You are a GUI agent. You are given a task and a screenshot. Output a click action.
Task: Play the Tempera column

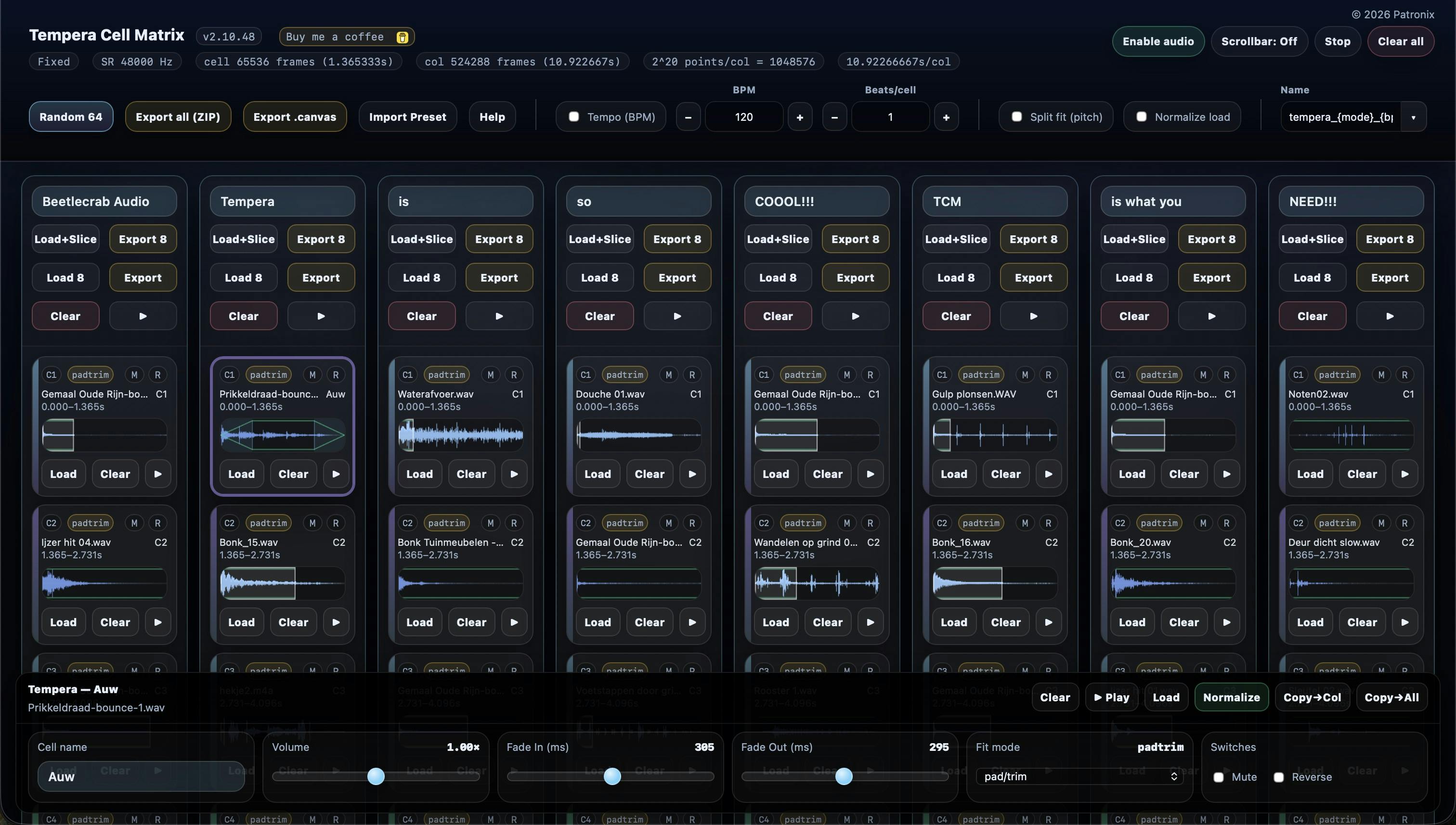pyautogui.click(x=321, y=316)
